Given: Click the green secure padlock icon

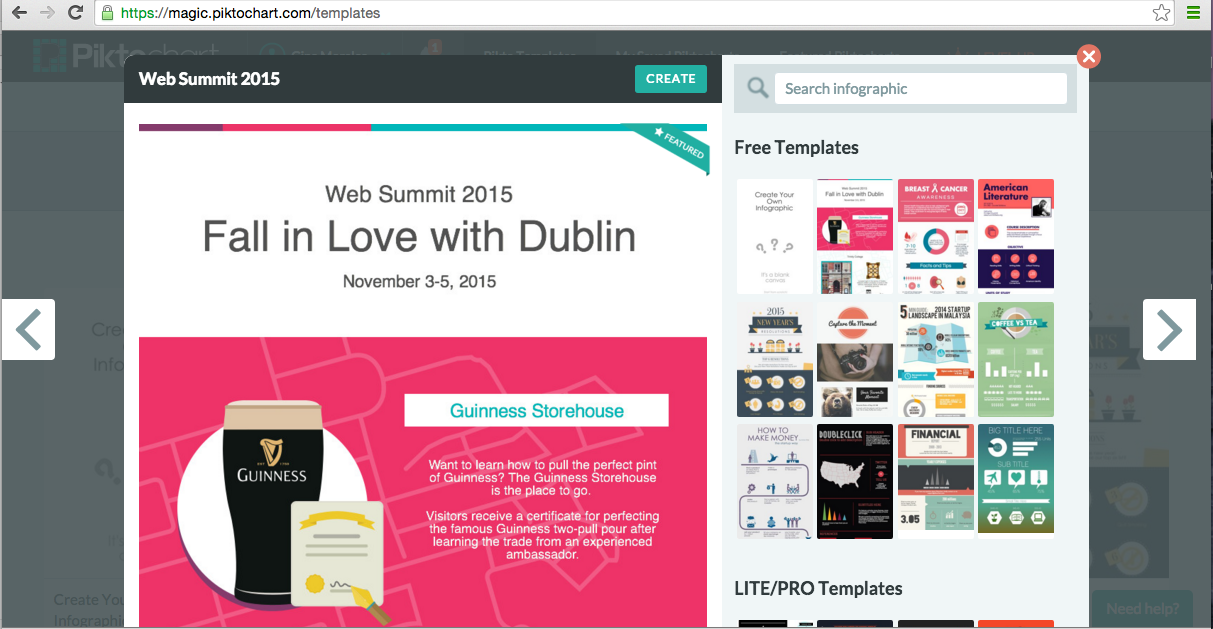Looking at the screenshot, I should 107,13.
